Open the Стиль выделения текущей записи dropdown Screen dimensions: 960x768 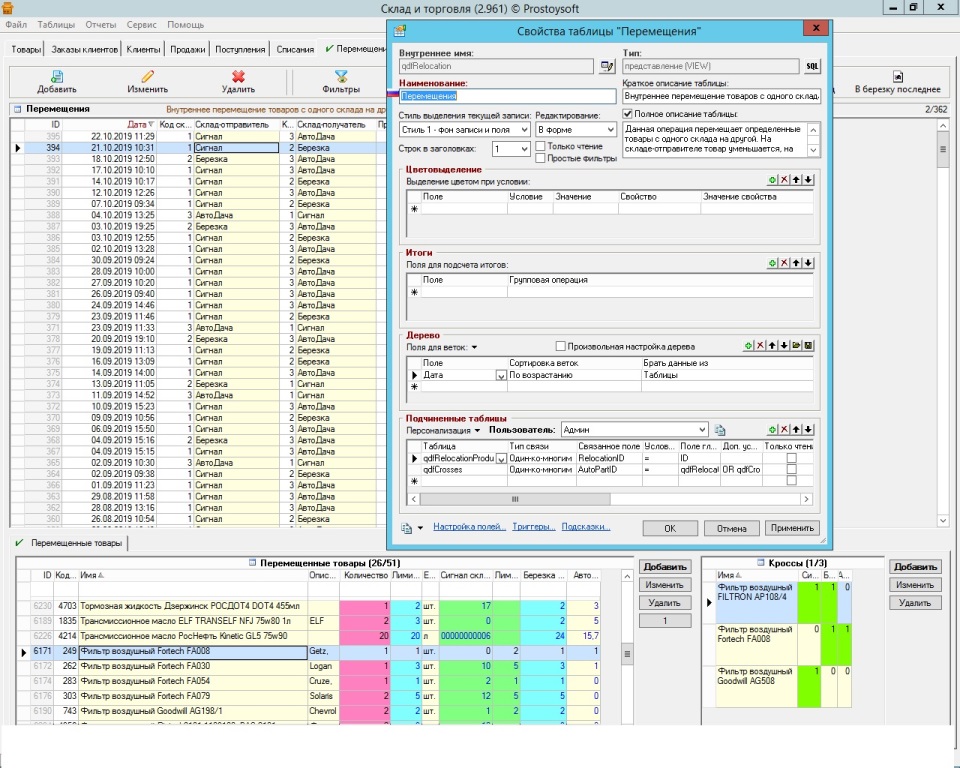[x=524, y=130]
